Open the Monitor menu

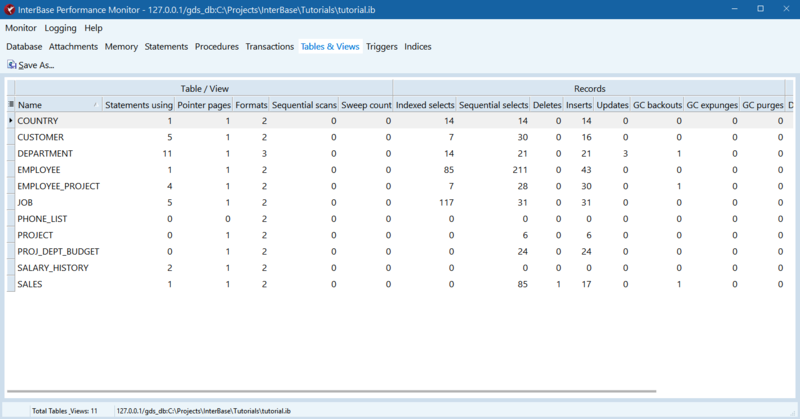pos(21,28)
